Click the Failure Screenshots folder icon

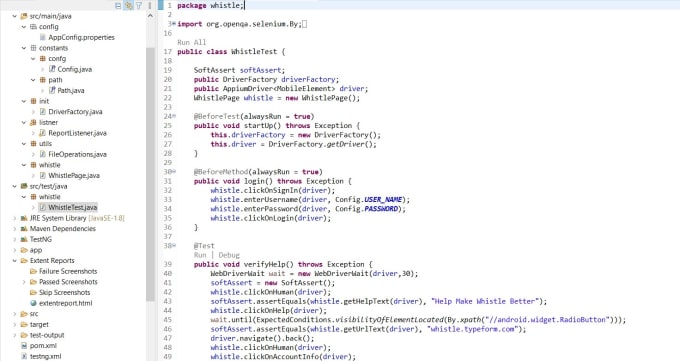[x=33, y=271]
